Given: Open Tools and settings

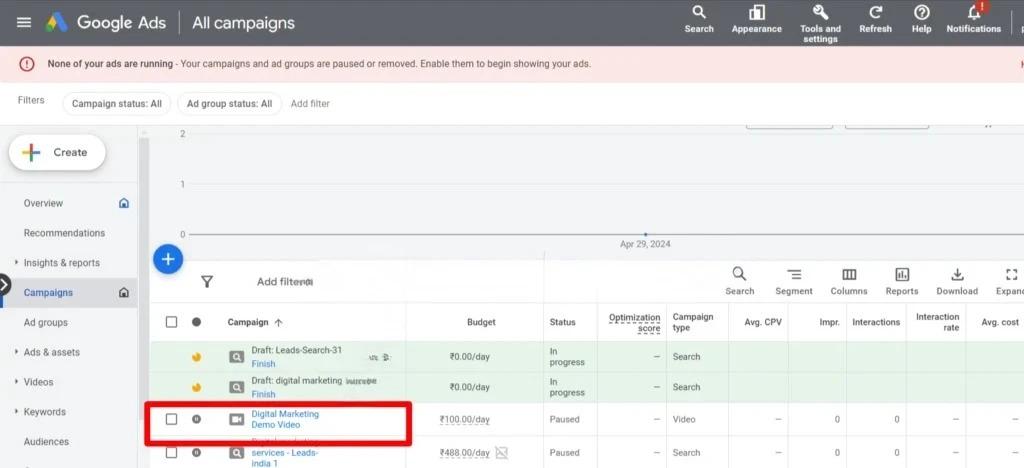Looking at the screenshot, I should pyautogui.click(x=820, y=24).
